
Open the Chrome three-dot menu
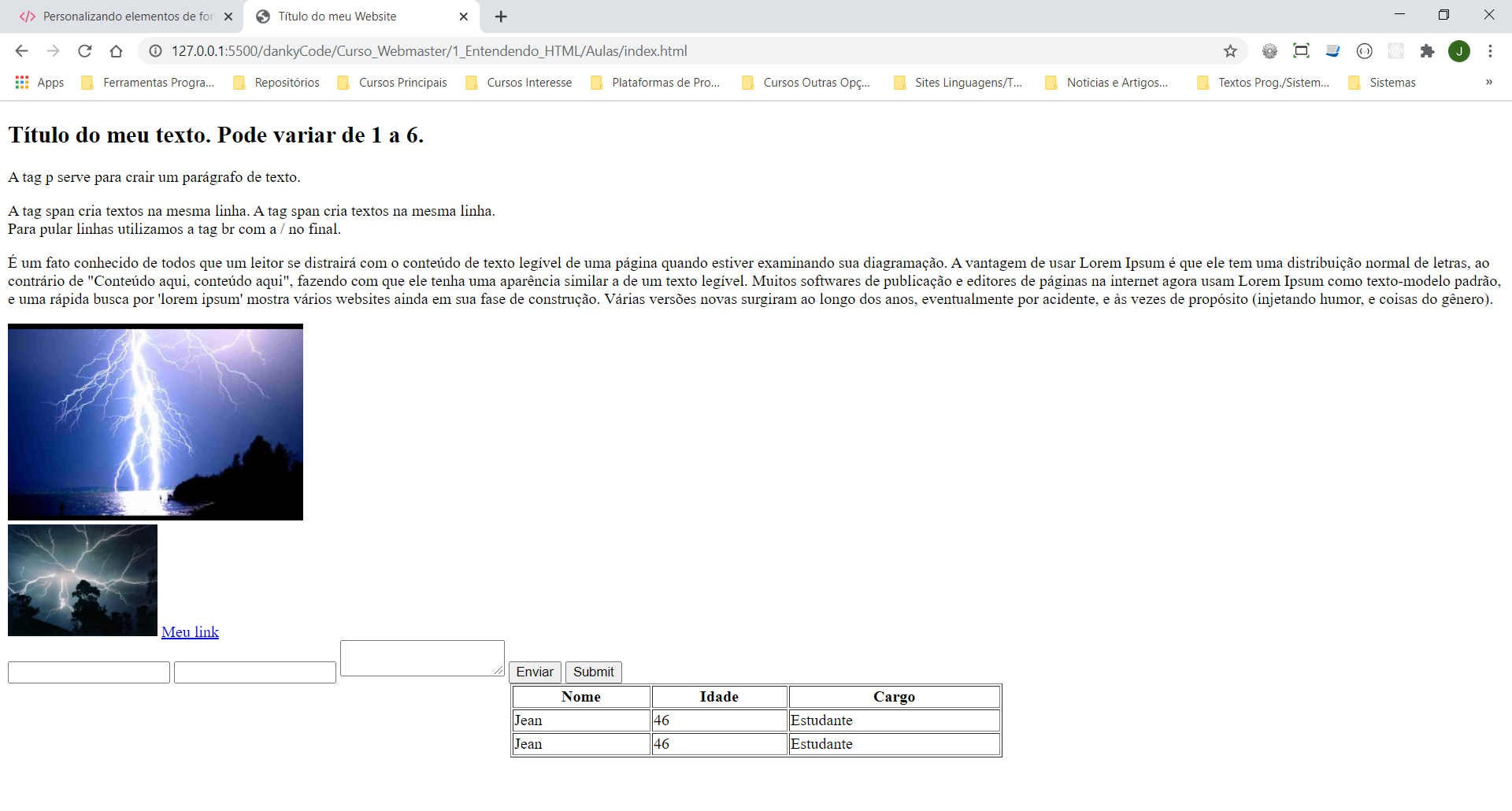[x=1490, y=51]
